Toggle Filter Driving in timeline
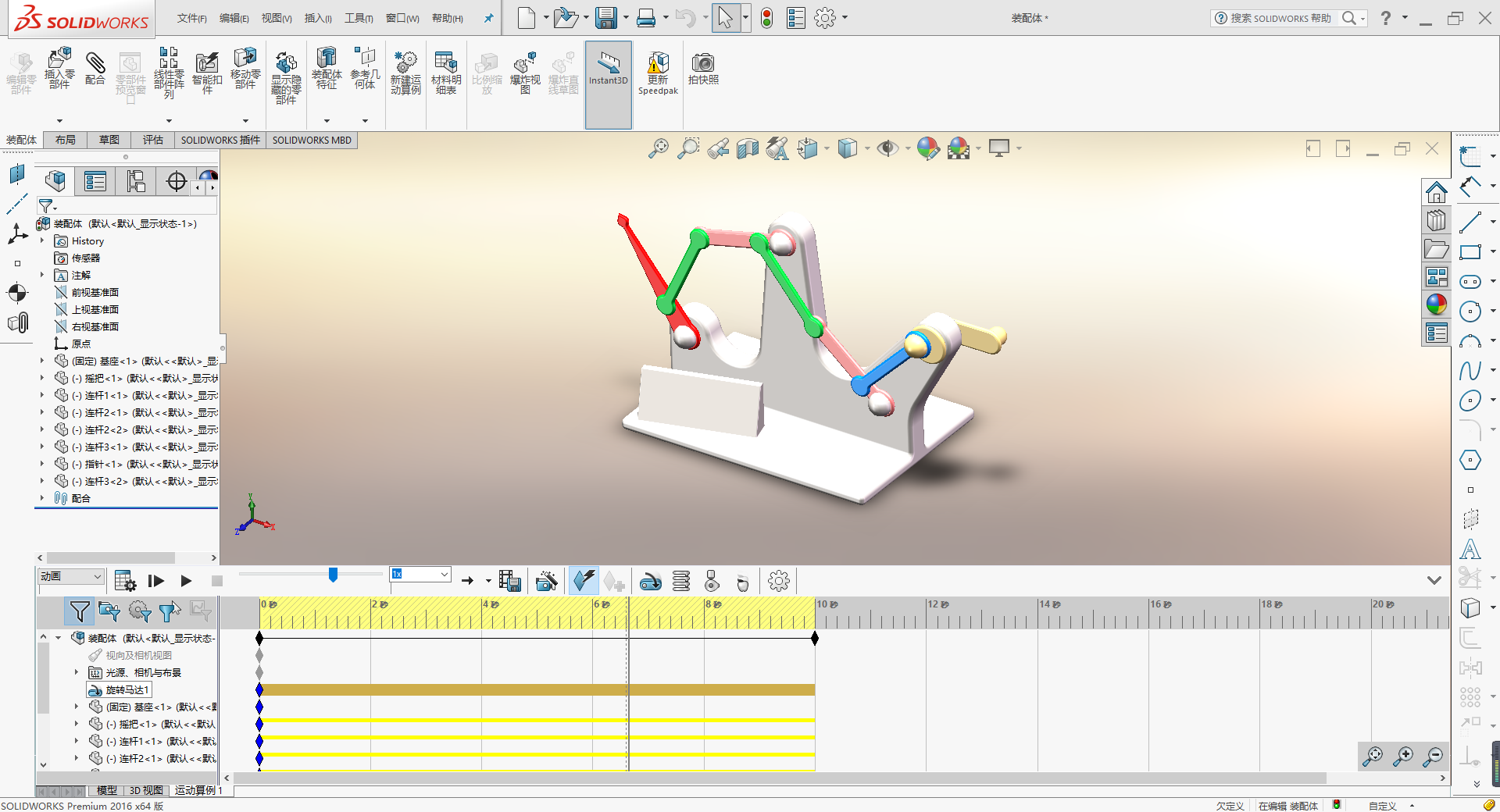 tap(140, 611)
